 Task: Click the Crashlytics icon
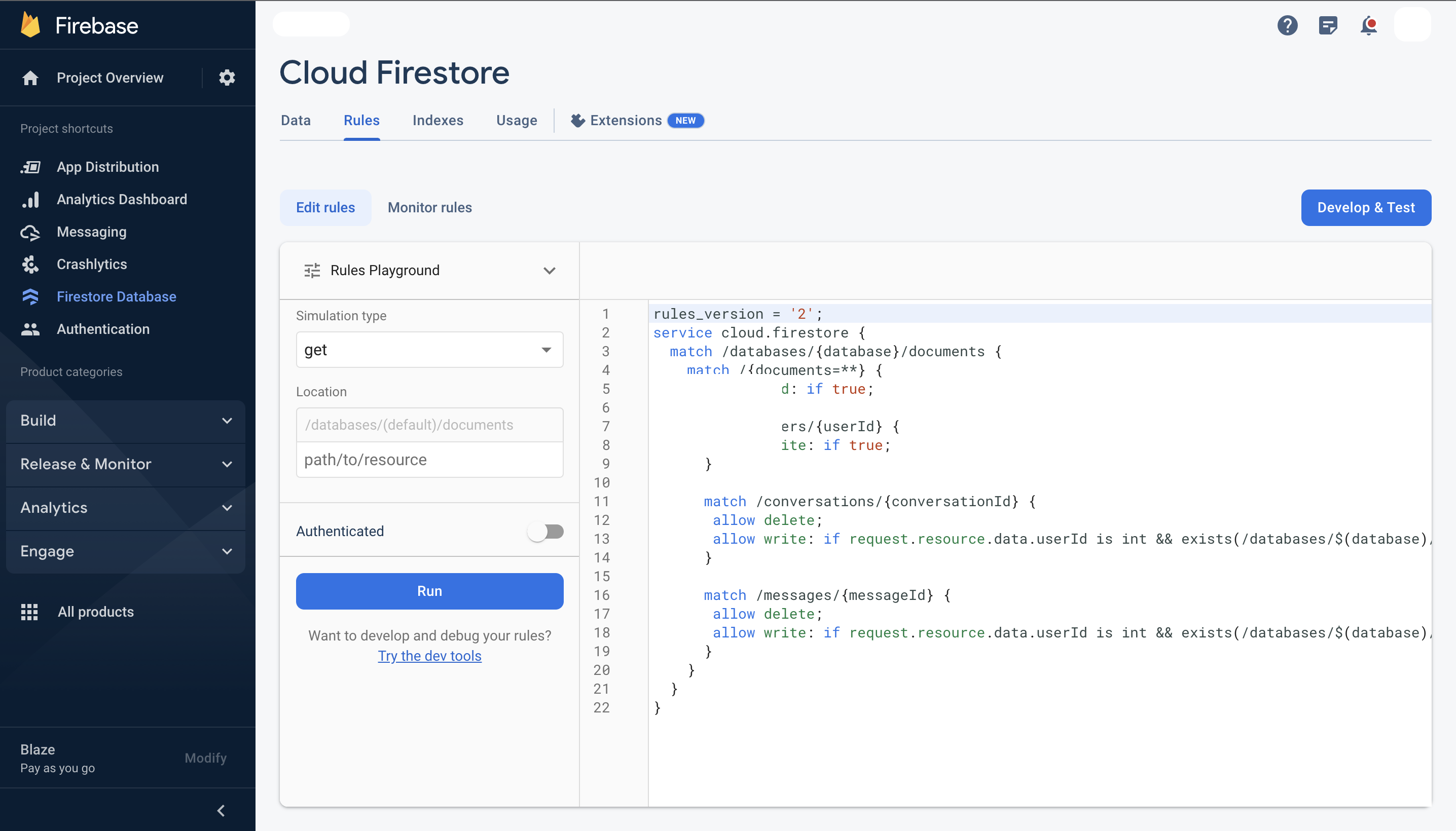(30, 265)
